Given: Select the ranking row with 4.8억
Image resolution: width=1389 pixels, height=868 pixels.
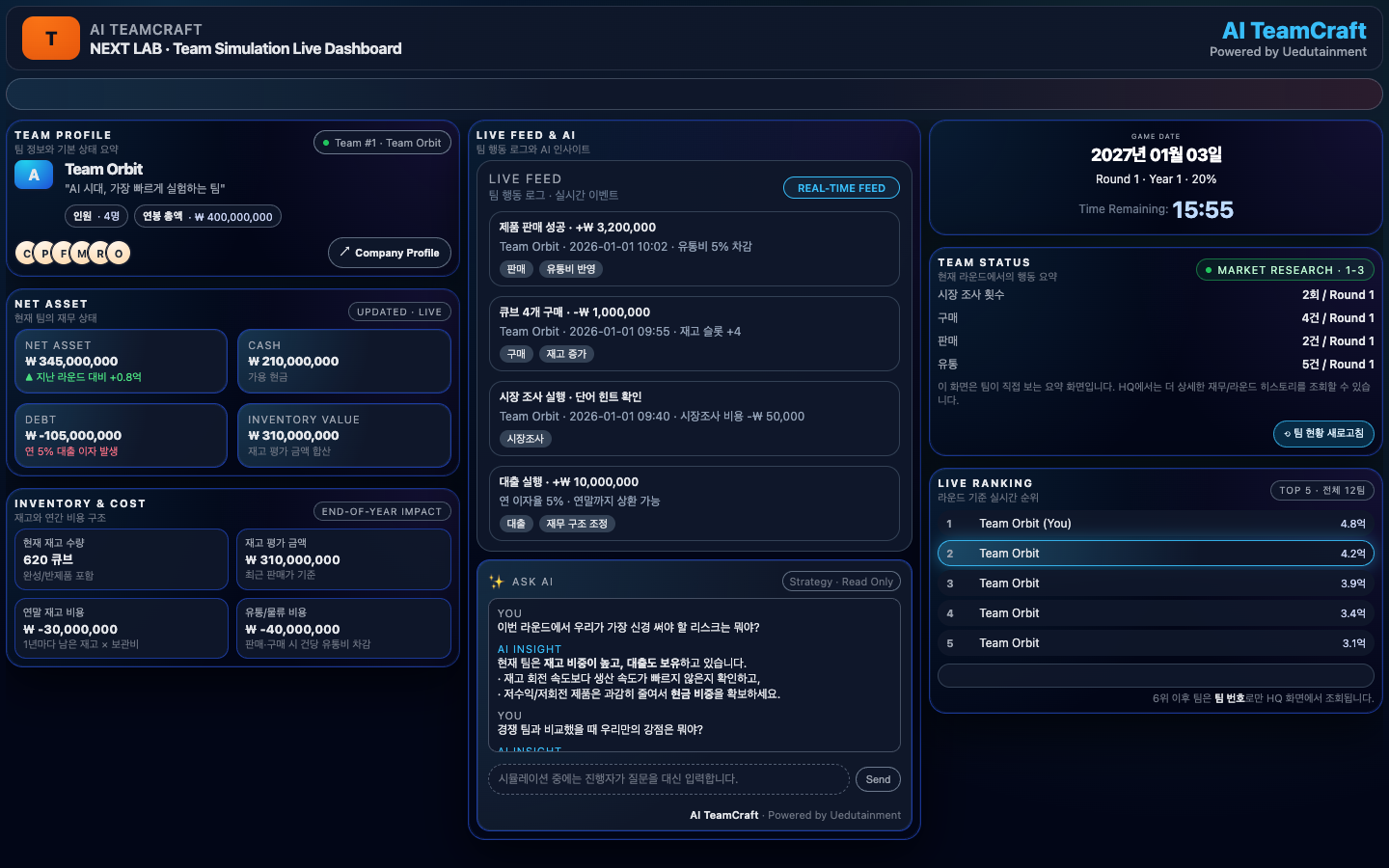Looking at the screenshot, I should click(1156, 524).
